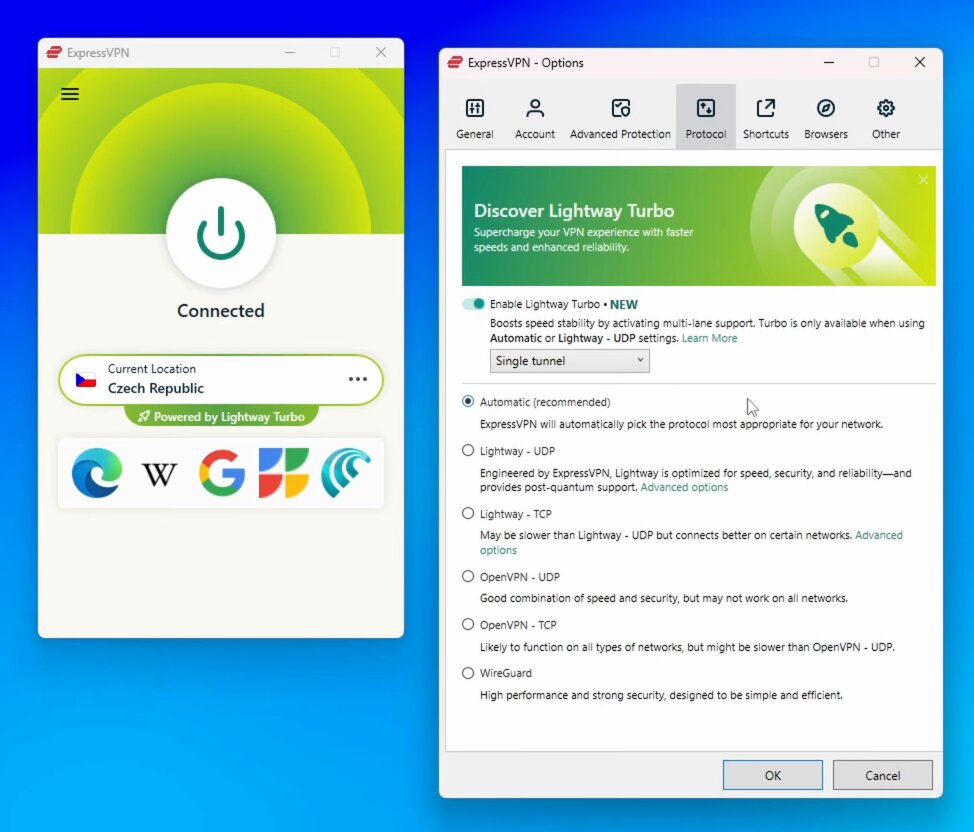Close the ExpressVPN Options window

[920, 62]
